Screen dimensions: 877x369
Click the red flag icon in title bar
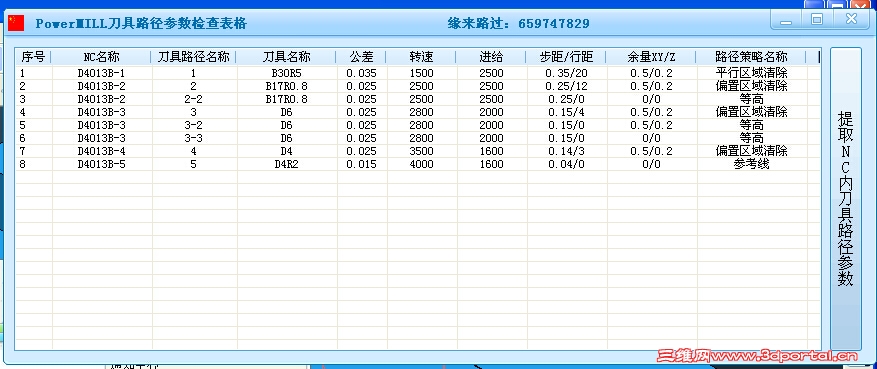[16, 23]
